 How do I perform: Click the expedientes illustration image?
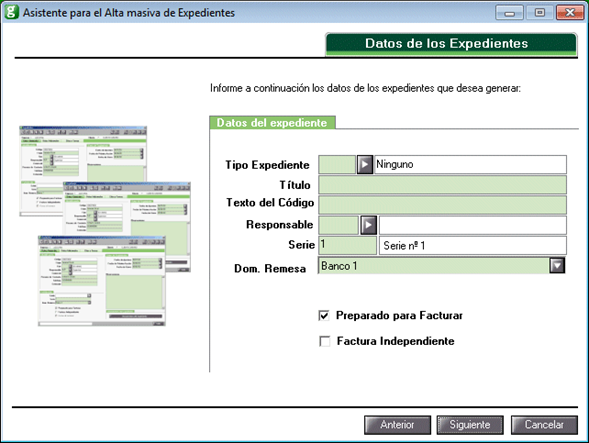pos(105,226)
